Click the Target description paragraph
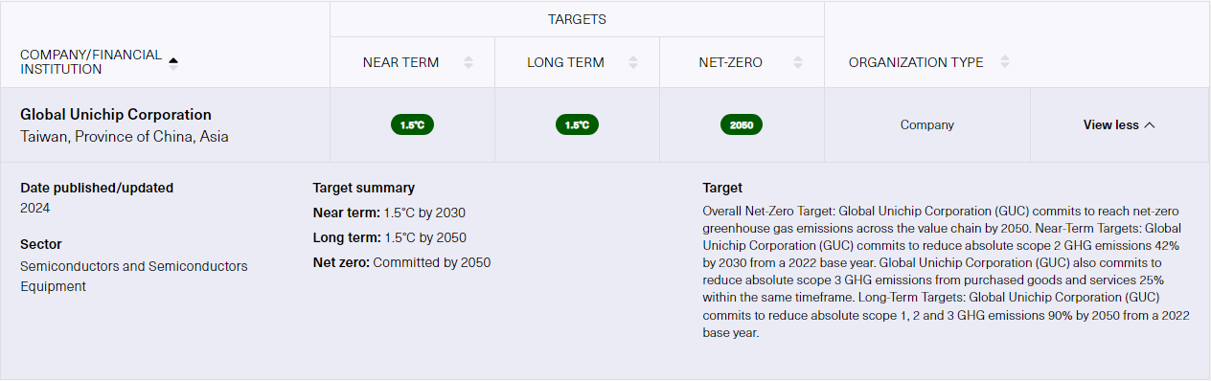The height and width of the screenshot is (381, 1211). pyautogui.click(x=944, y=272)
